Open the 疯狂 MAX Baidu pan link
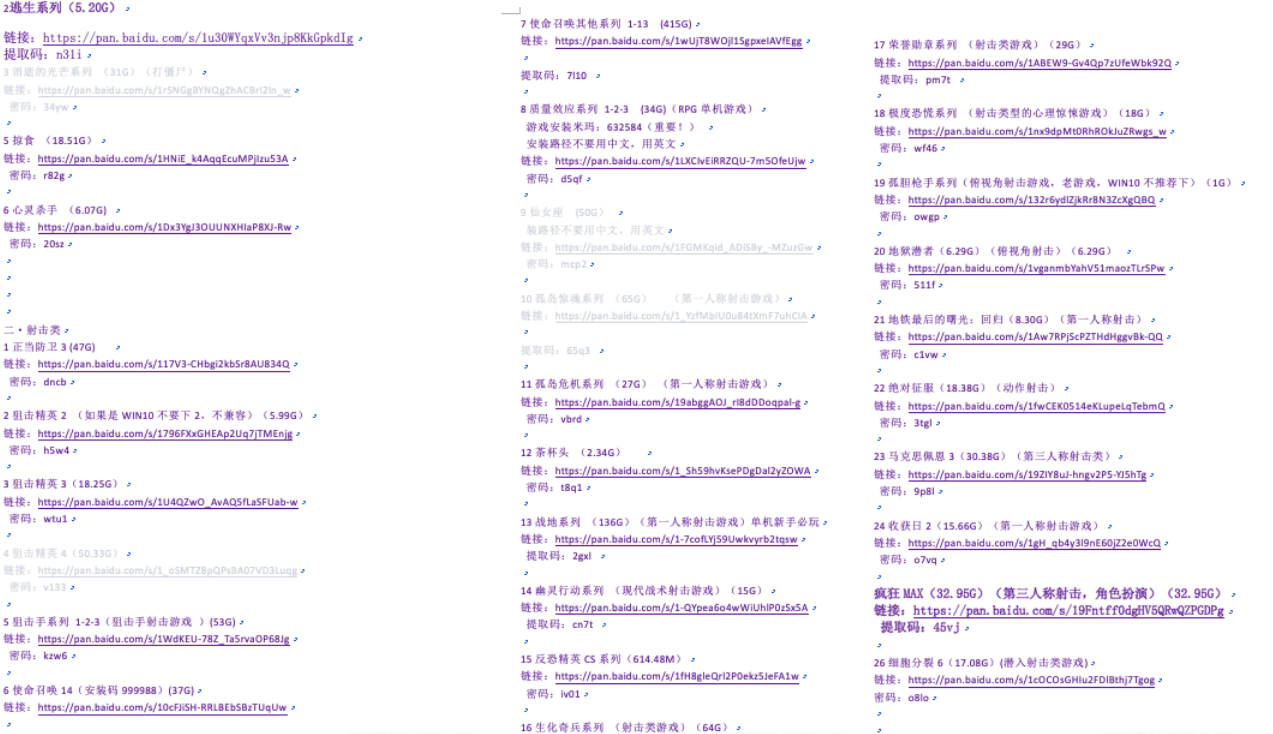The height and width of the screenshot is (734, 1273). [x=1068, y=610]
